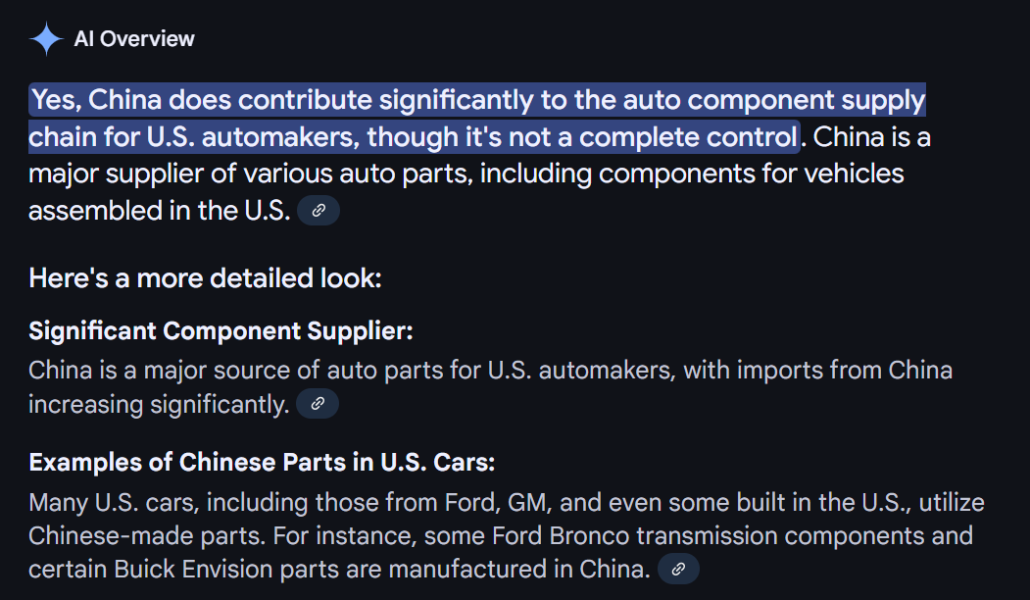Click the 'AI Overview' label text
Screen dimensions: 1030x600
134,39
